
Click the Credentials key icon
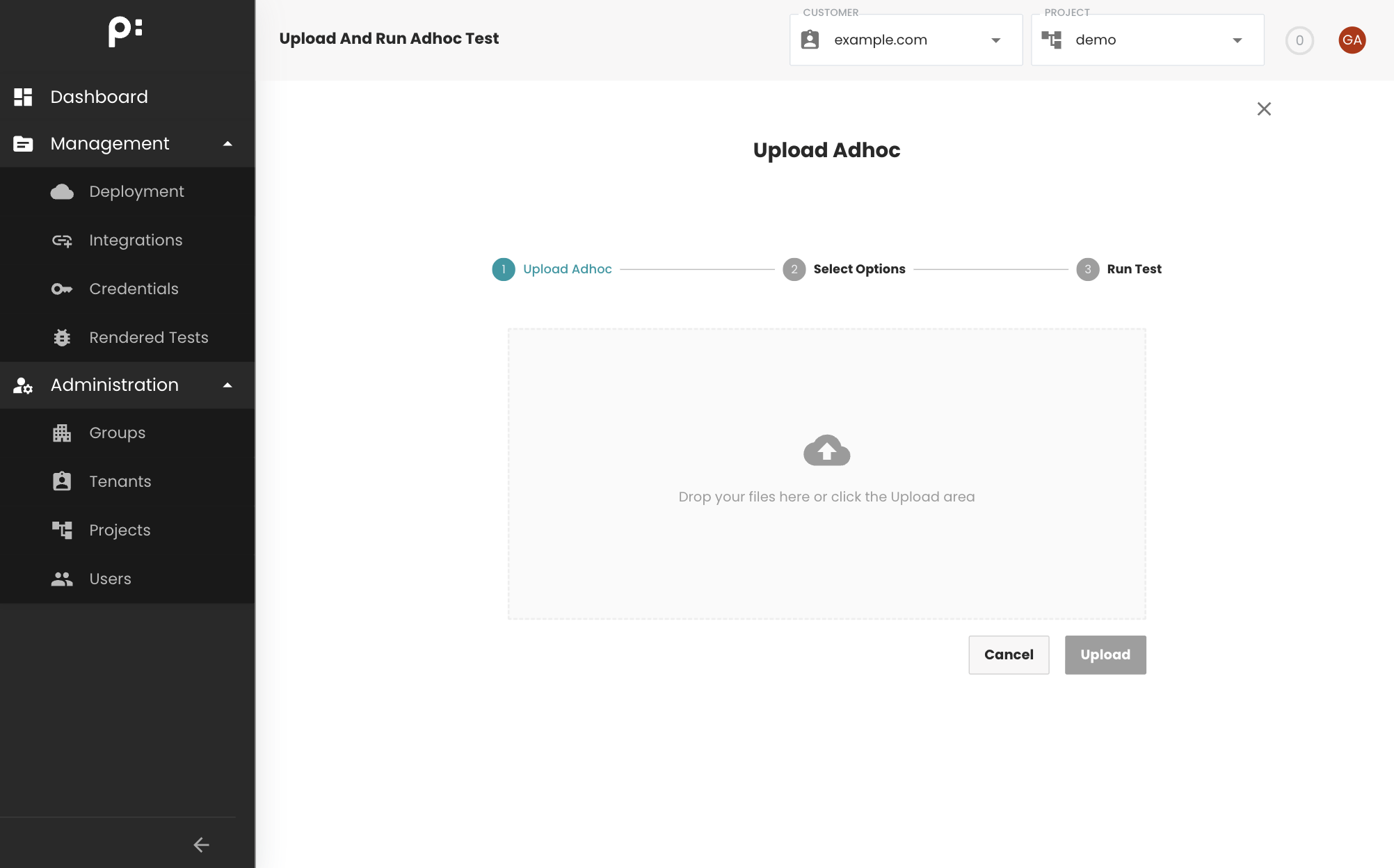pyautogui.click(x=62, y=289)
